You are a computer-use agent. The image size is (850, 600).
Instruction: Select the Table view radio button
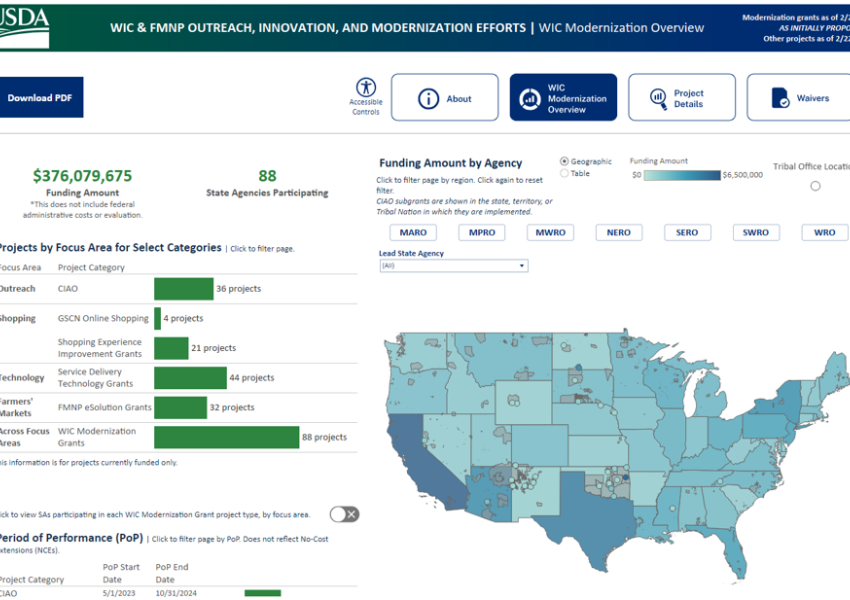(x=564, y=173)
